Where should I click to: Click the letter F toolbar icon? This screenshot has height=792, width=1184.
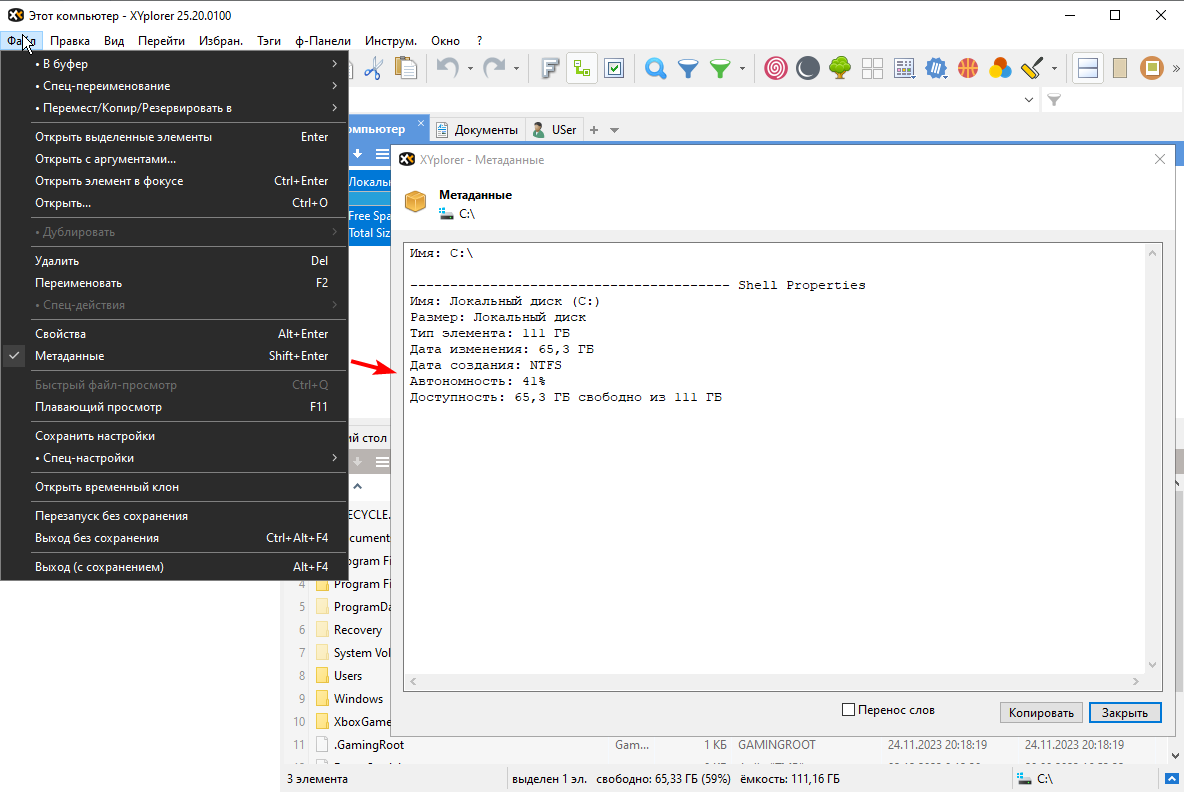(550, 69)
